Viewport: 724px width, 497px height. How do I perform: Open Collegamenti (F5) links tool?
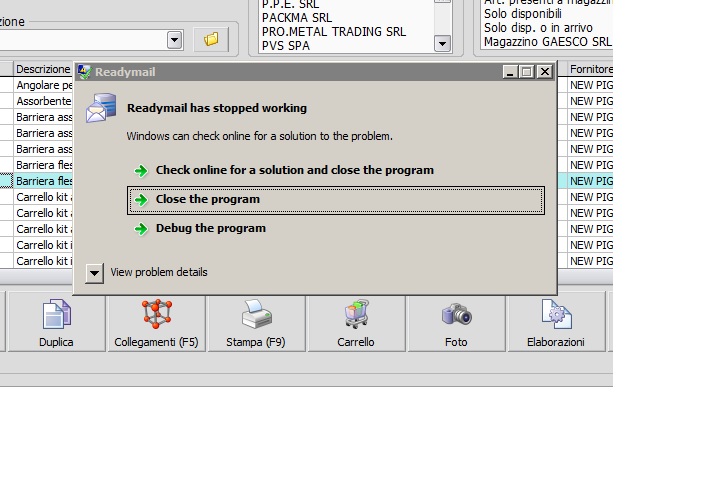[x=157, y=323]
